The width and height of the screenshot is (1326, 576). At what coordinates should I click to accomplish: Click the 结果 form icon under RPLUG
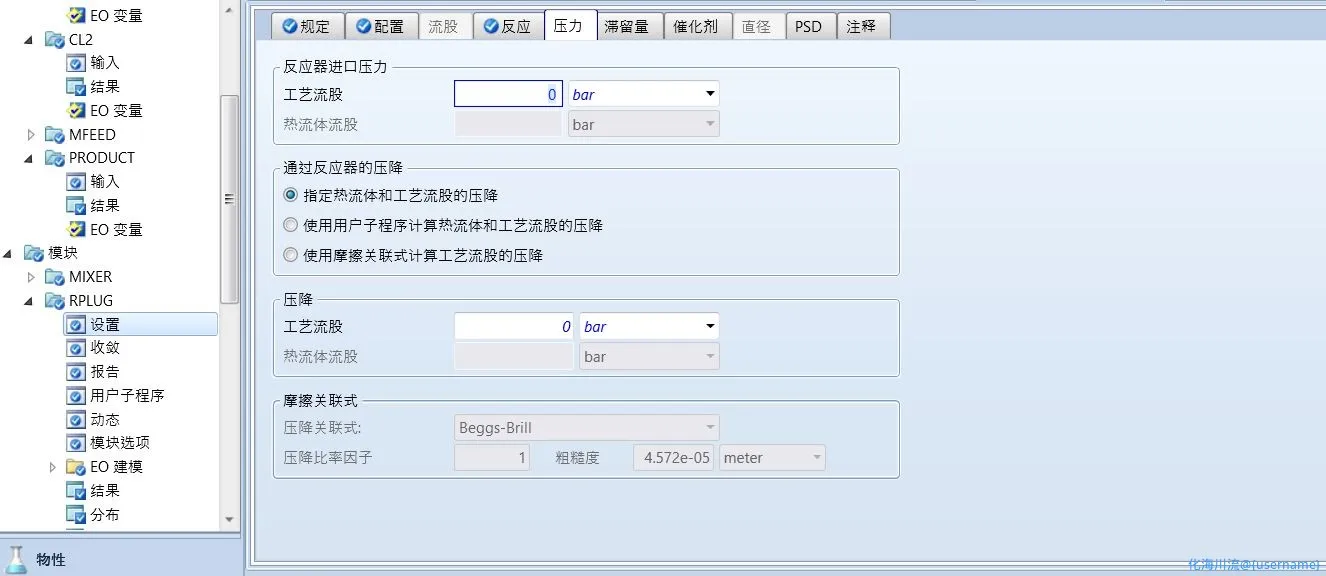point(76,491)
